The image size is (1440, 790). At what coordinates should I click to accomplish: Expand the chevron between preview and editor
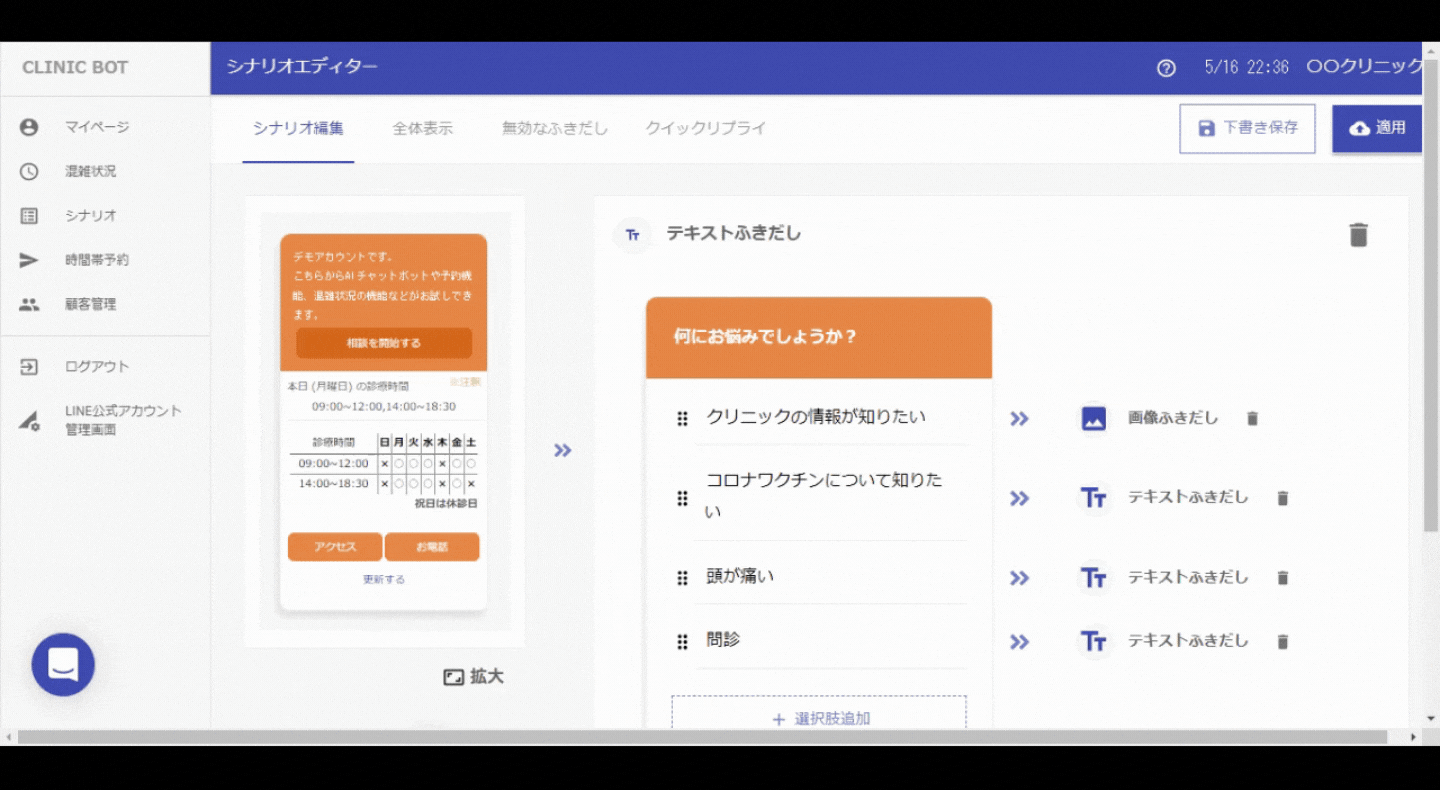click(x=563, y=451)
